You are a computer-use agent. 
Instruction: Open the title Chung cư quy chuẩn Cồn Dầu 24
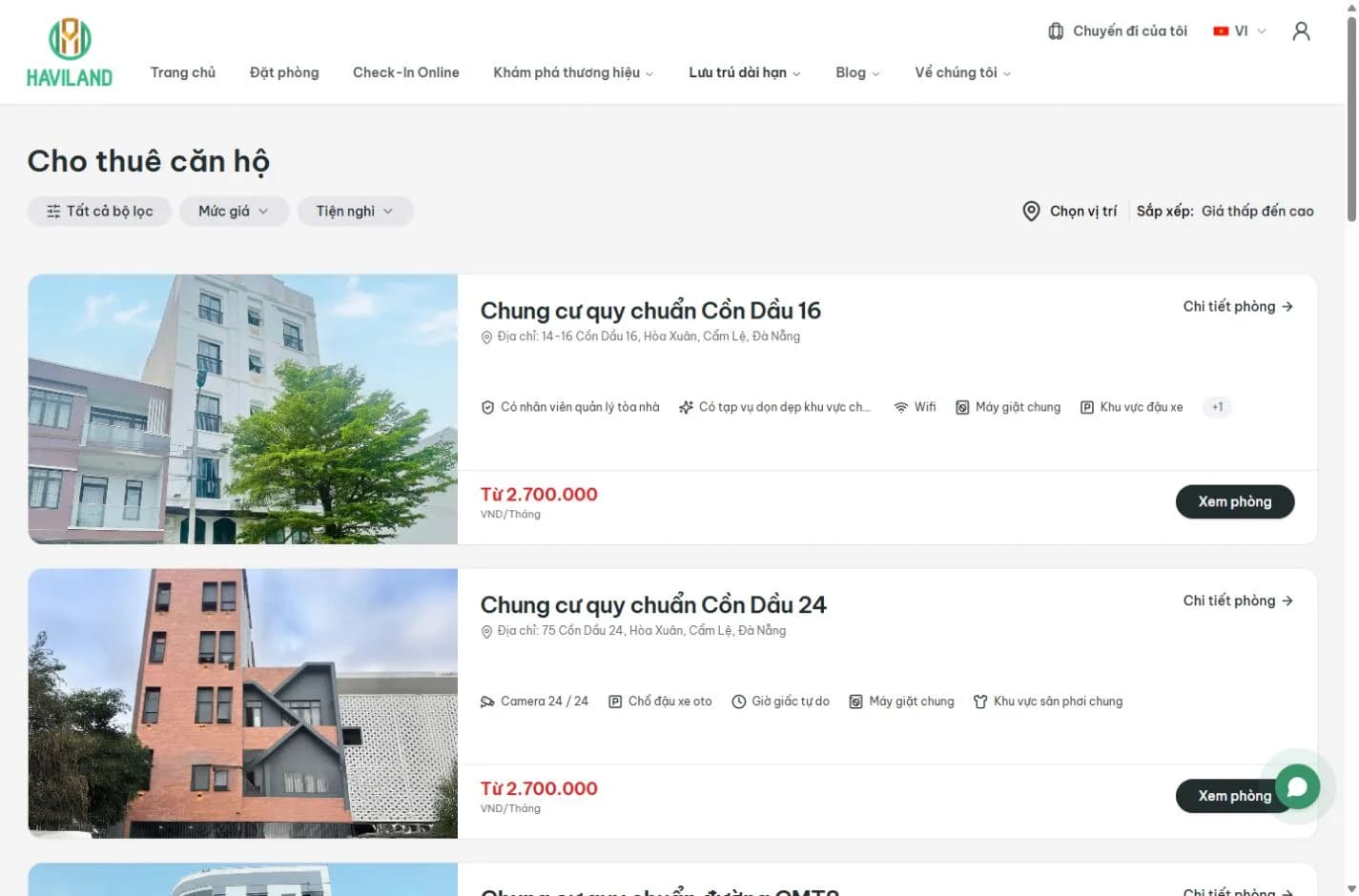pyautogui.click(x=653, y=605)
